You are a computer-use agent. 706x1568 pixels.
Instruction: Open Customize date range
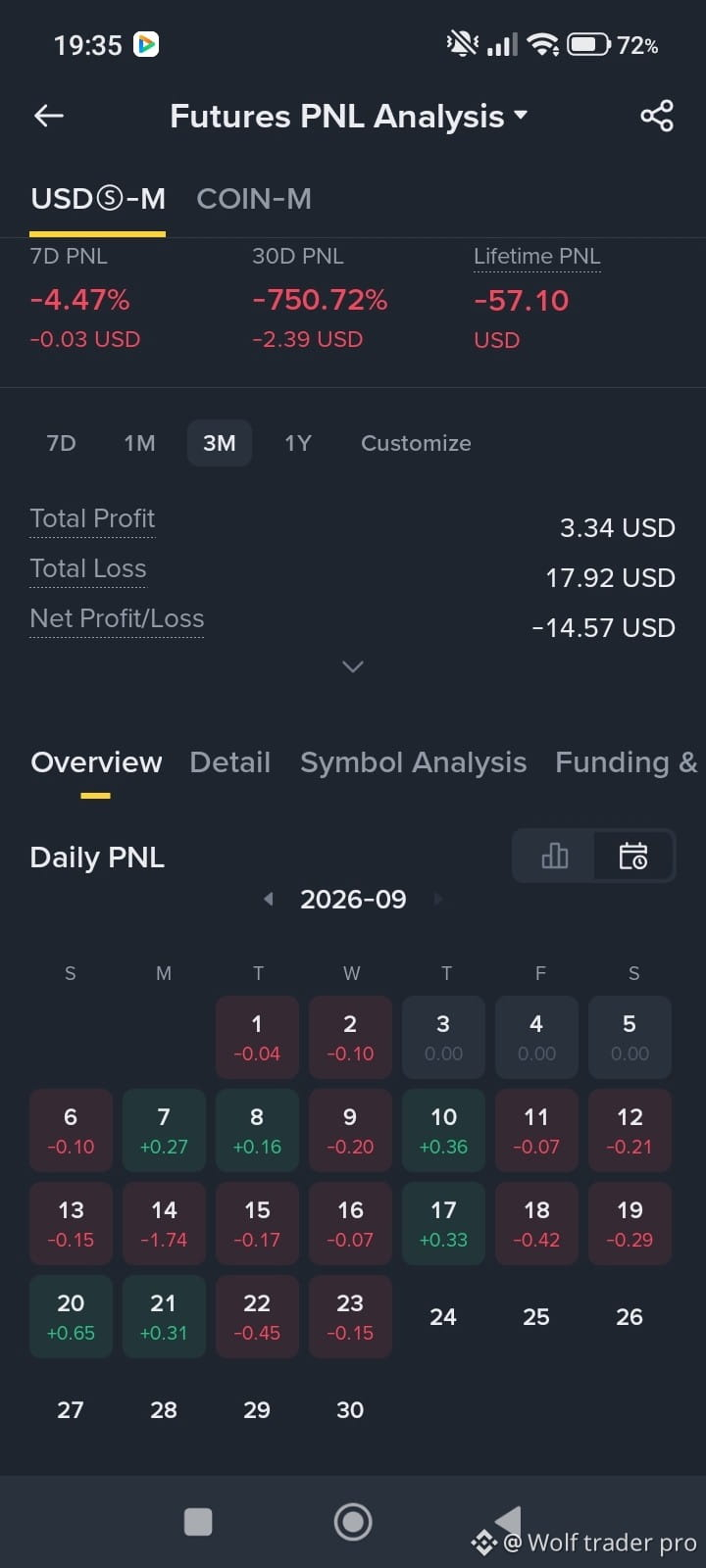[x=416, y=443]
